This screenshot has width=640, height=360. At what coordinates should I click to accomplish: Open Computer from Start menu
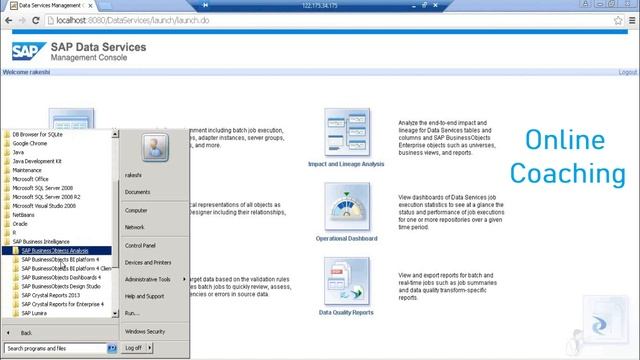click(x=136, y=211)
